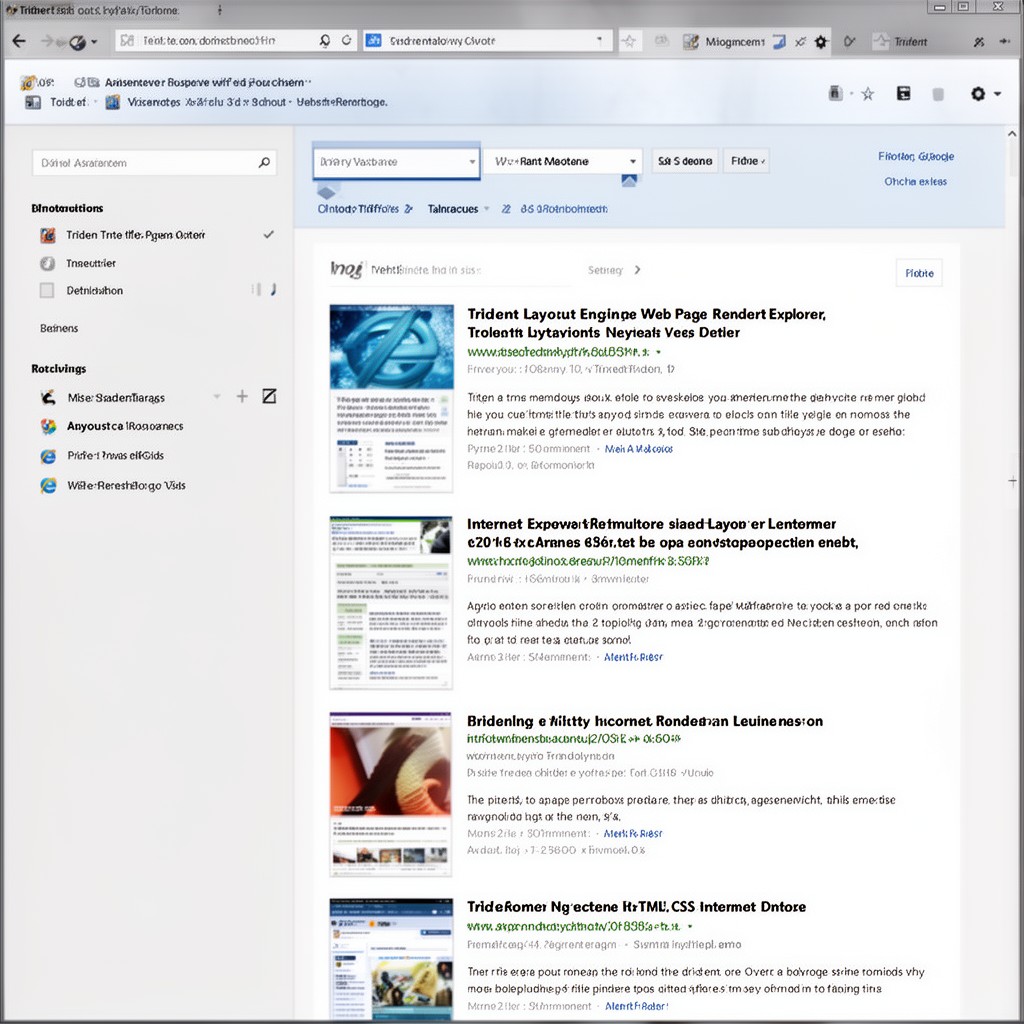Image resolution: width=1024 pixels, height=1024 pixels.
Task: Open the gear settings icon in the header
Action: (x=978, y=94)
